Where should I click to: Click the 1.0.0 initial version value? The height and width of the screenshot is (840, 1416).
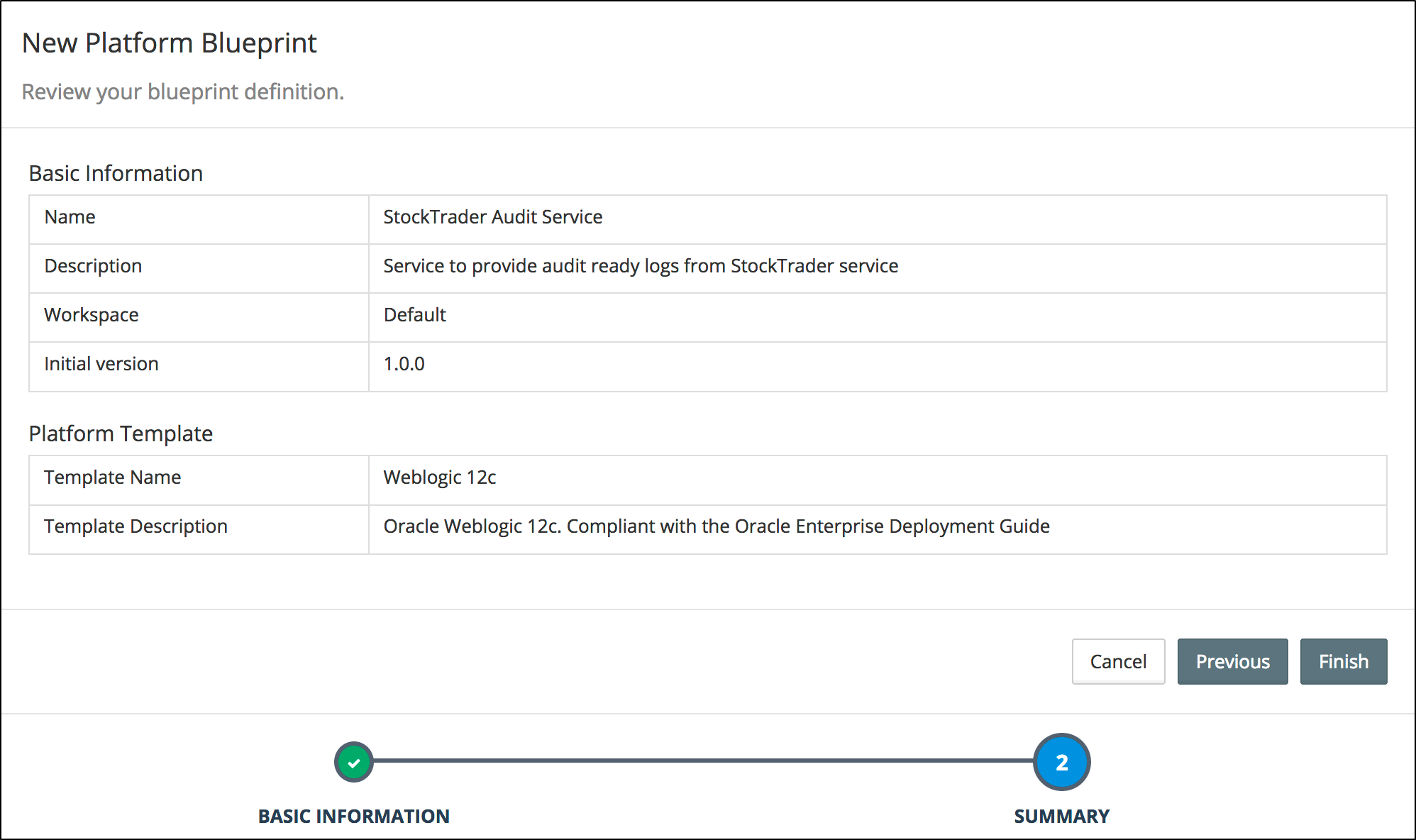pos(404,364)
